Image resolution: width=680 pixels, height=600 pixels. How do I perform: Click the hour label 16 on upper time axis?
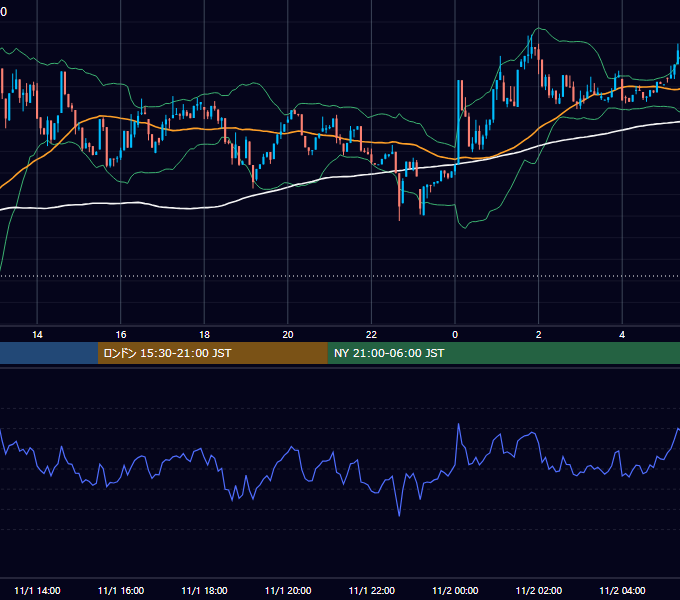(x=121, y=335)
